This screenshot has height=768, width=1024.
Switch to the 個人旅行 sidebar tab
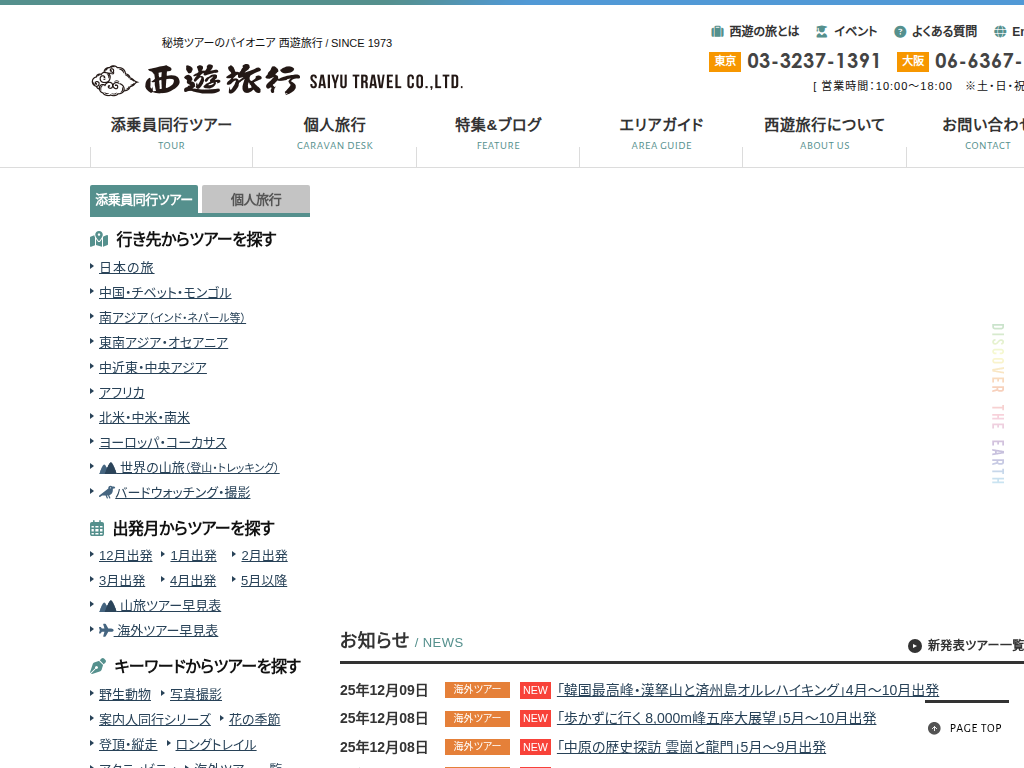(x=256, y=199)
